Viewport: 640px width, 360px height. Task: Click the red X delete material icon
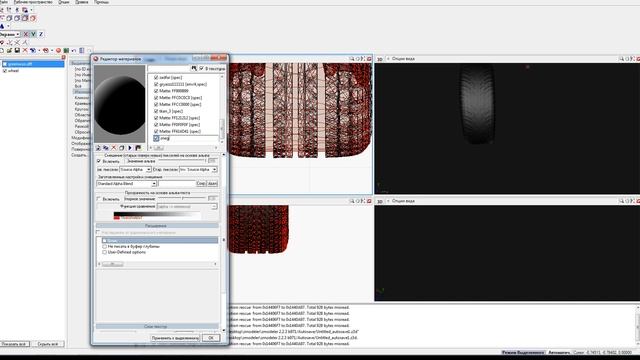pos(114,148)
